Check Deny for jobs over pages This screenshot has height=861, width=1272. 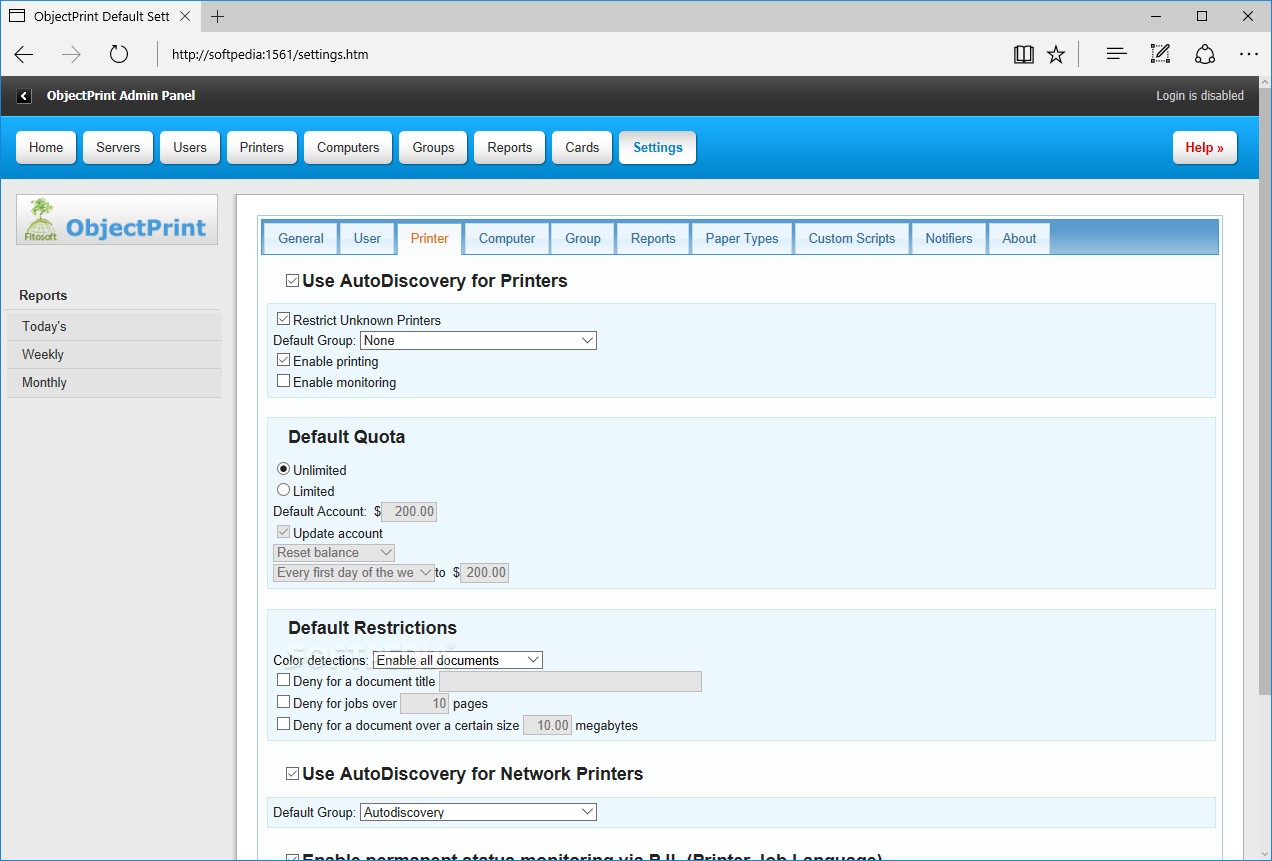click(284, 702)
